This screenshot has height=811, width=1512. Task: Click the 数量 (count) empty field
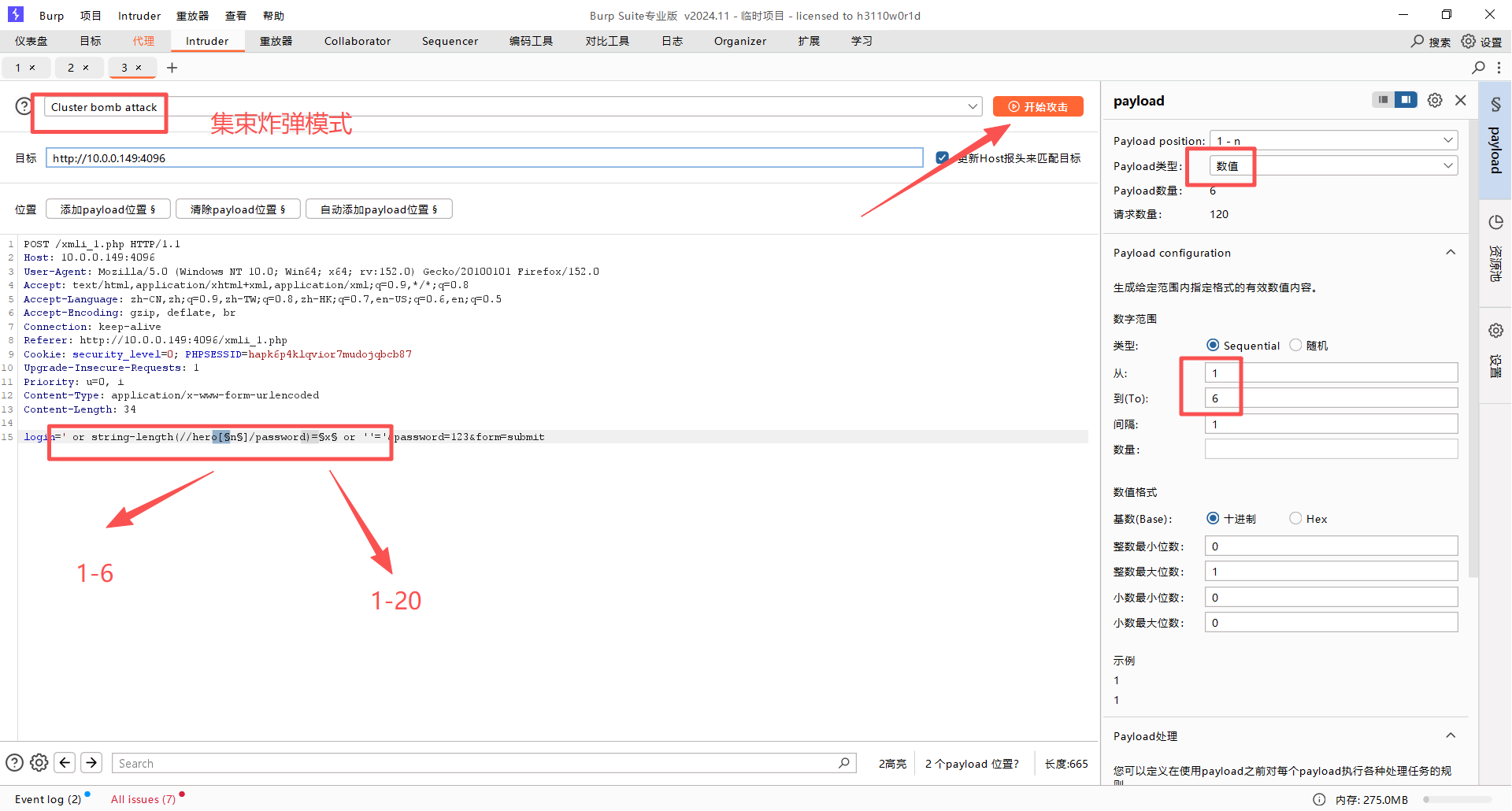click(1332, 450)
